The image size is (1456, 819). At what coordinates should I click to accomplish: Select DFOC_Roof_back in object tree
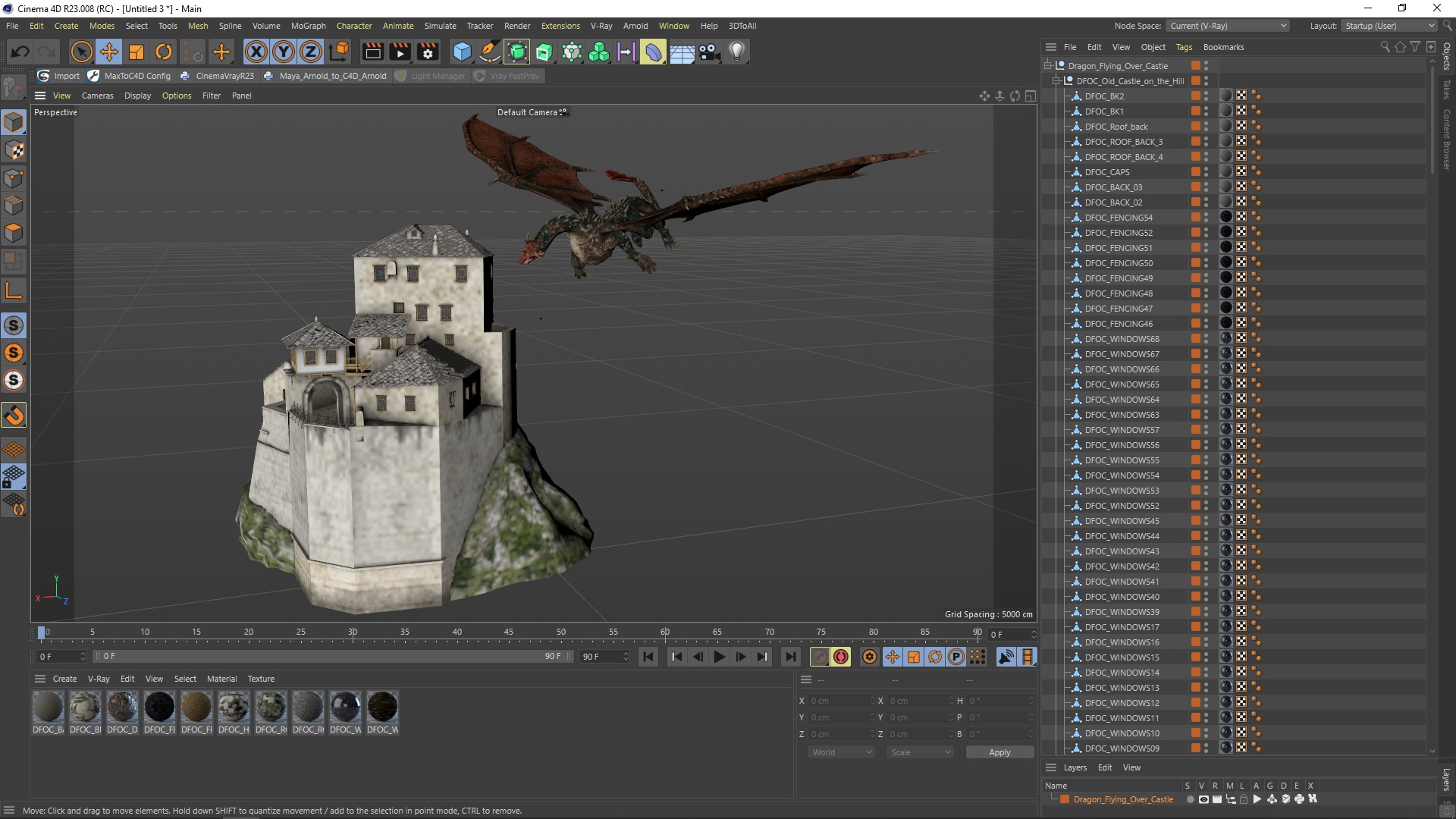coord(1116,127)
